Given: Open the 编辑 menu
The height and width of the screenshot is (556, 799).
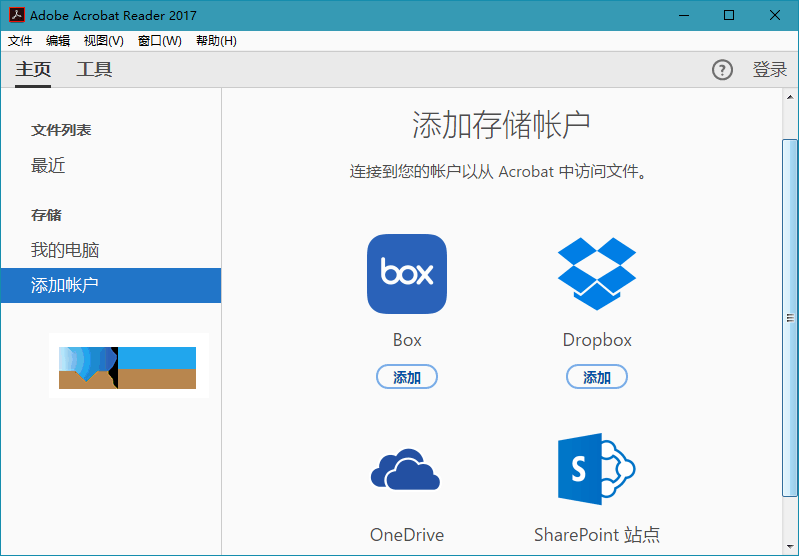Looking at the screenshot, I should [58, 41].
